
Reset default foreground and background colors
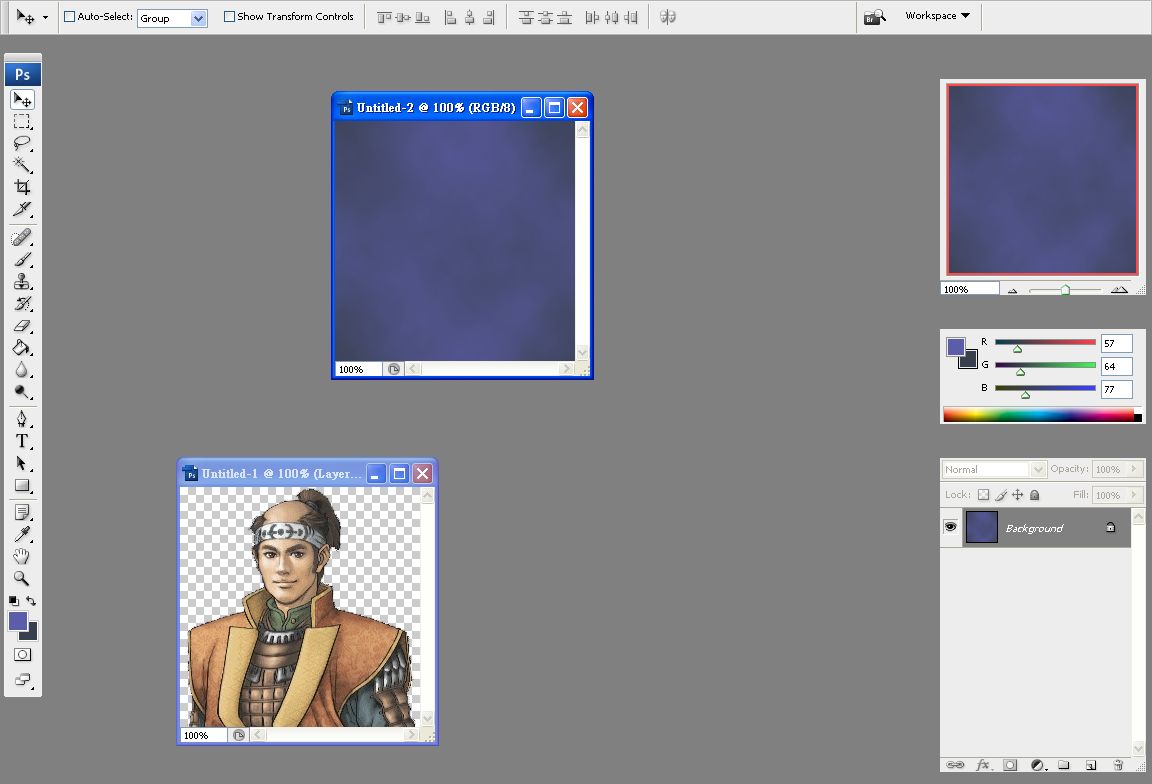[x=13, y=600]
